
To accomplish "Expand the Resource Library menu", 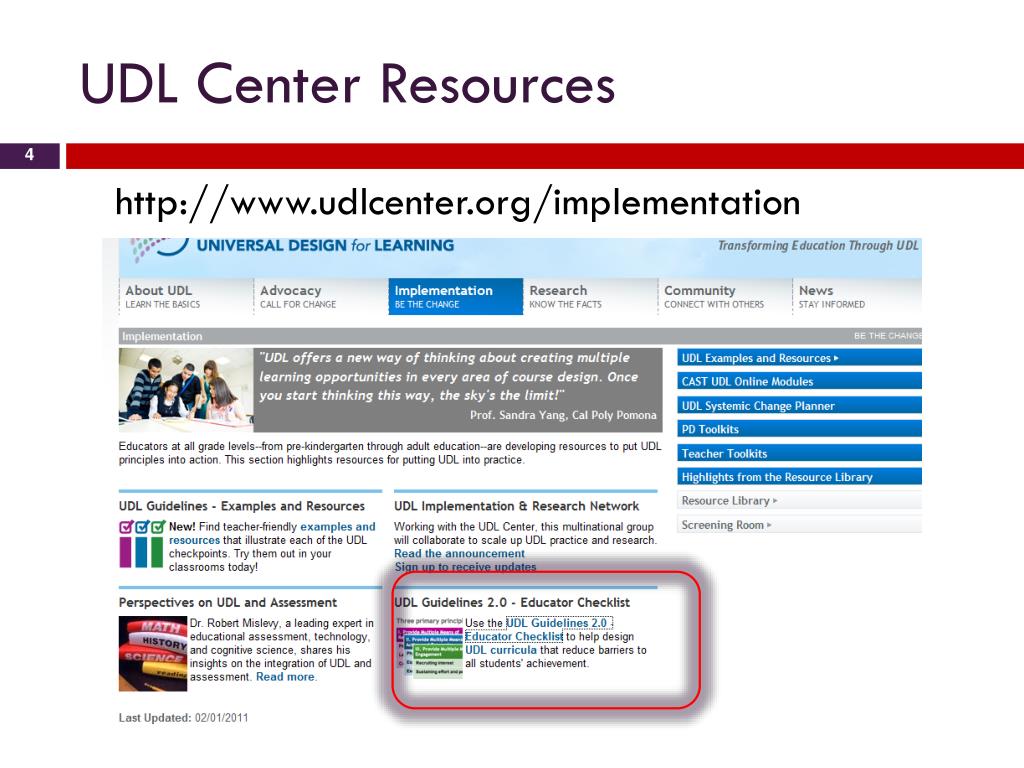I will tap(799, 501).
